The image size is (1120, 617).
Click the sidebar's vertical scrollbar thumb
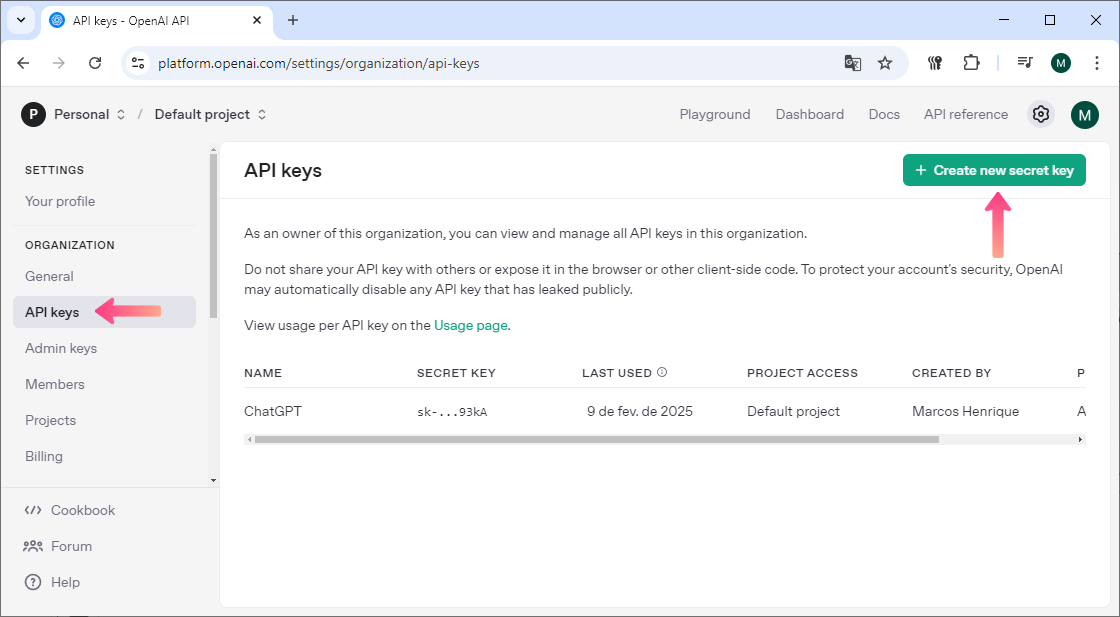point(213,236)
